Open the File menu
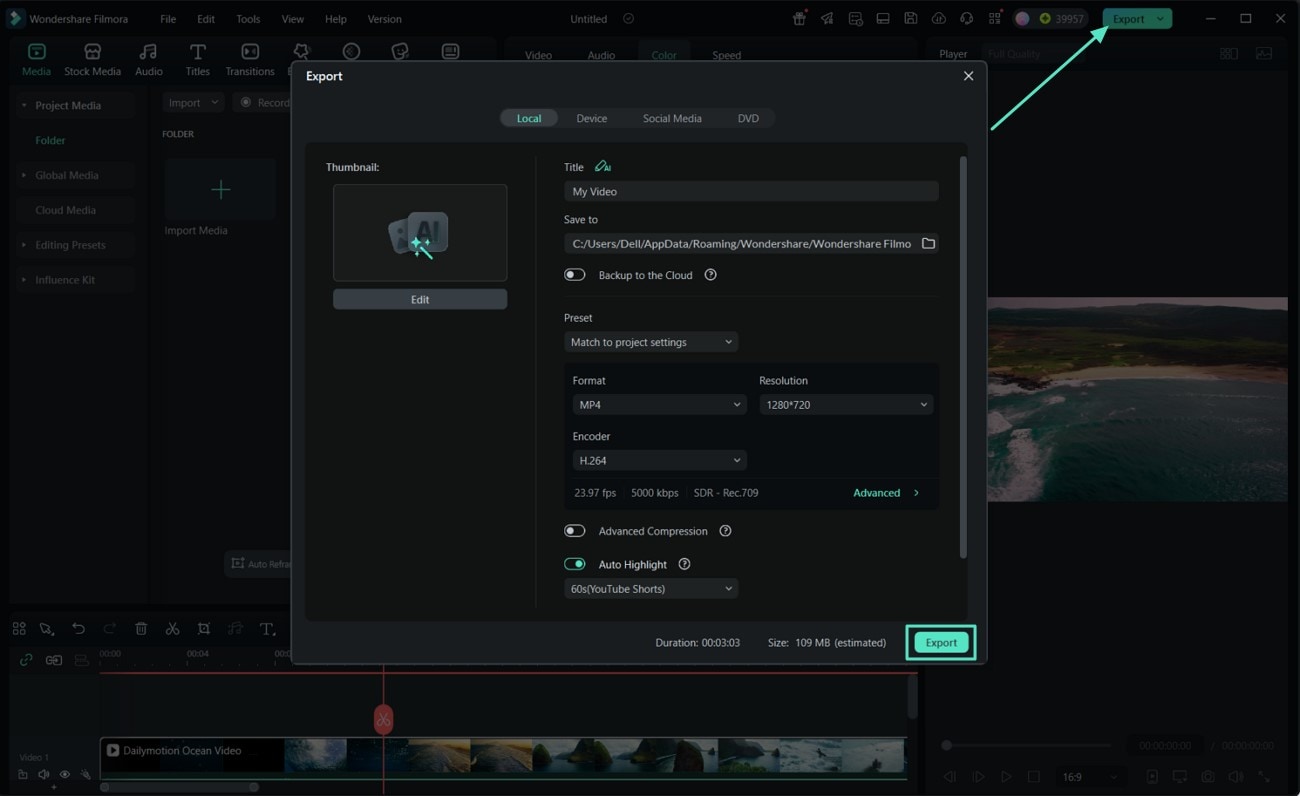This screenshot has width=1300, height=796. point(168,19)
